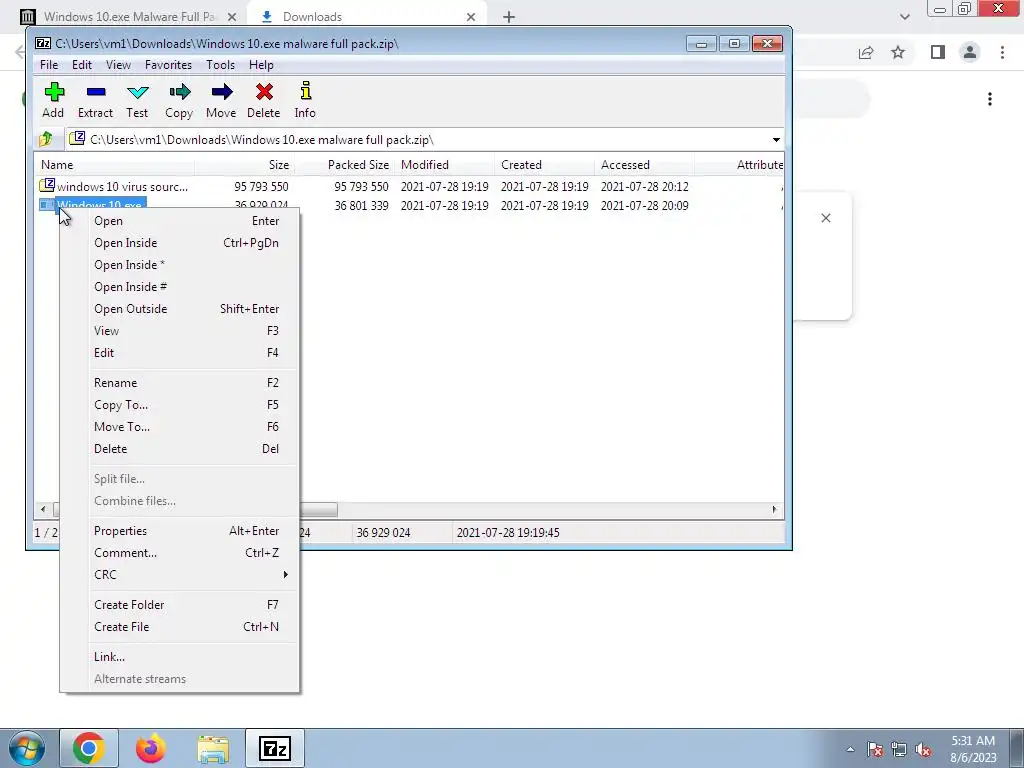Toggle the Chrome side panel icon
The width and height of the screenshot is (1024, 768).
[938, 52]
